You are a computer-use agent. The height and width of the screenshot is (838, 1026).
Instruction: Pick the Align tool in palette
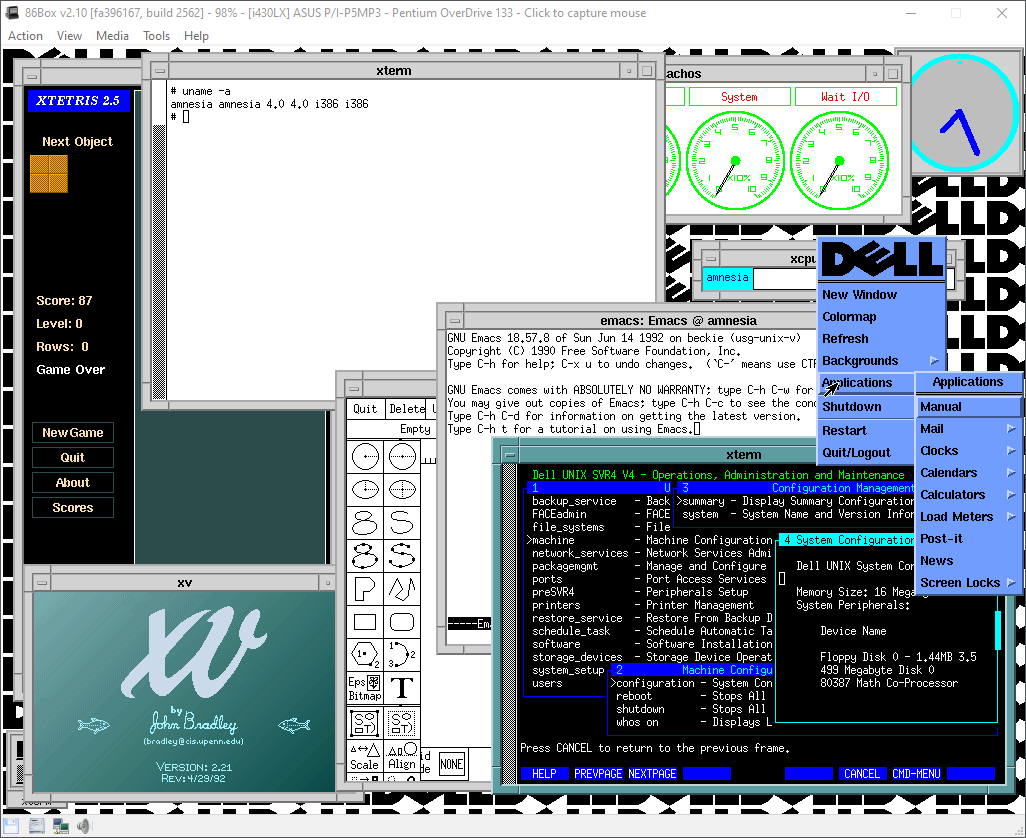coord(402,757)
